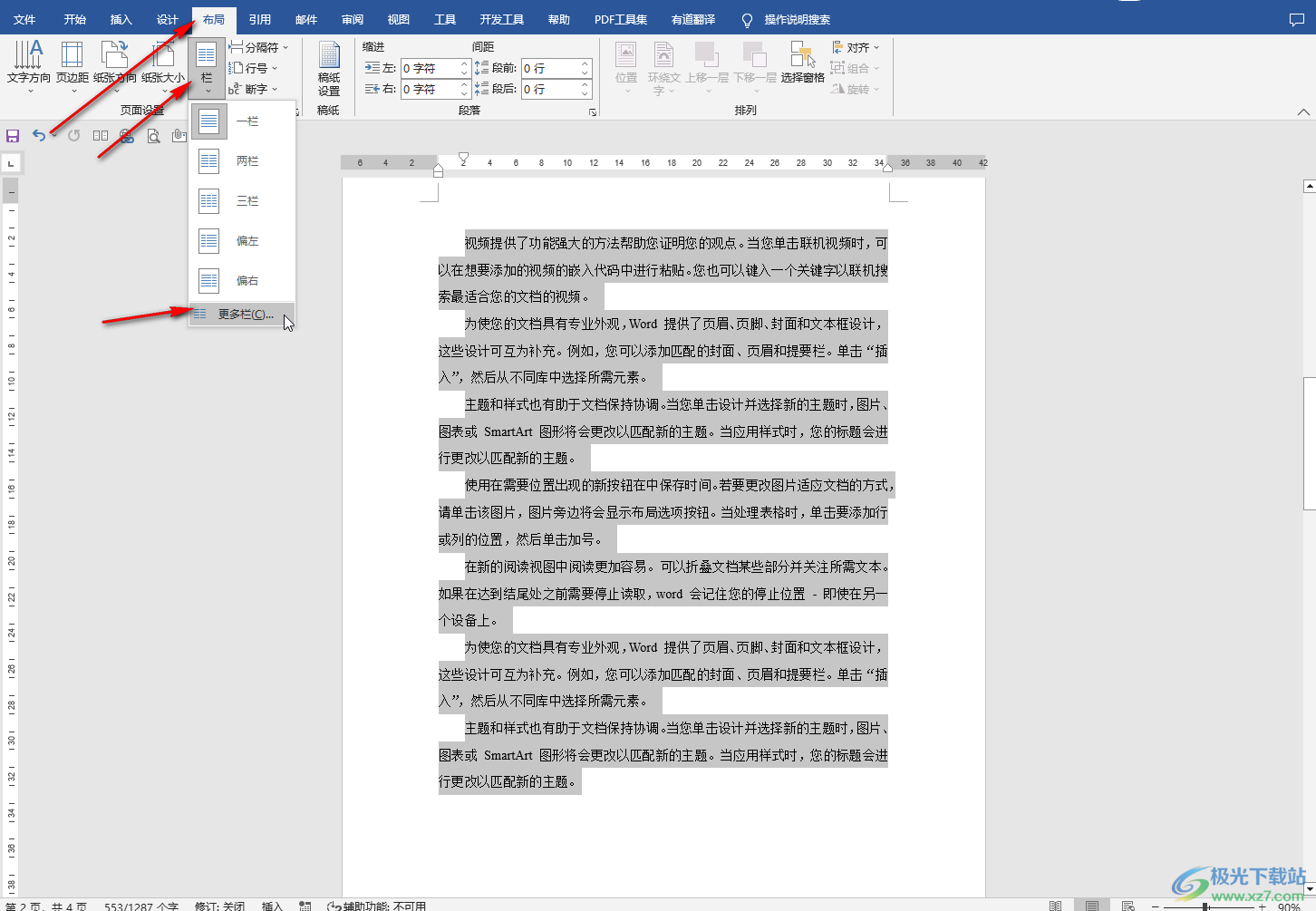Switch to the Insert (插入) tab

coord(121,19)
